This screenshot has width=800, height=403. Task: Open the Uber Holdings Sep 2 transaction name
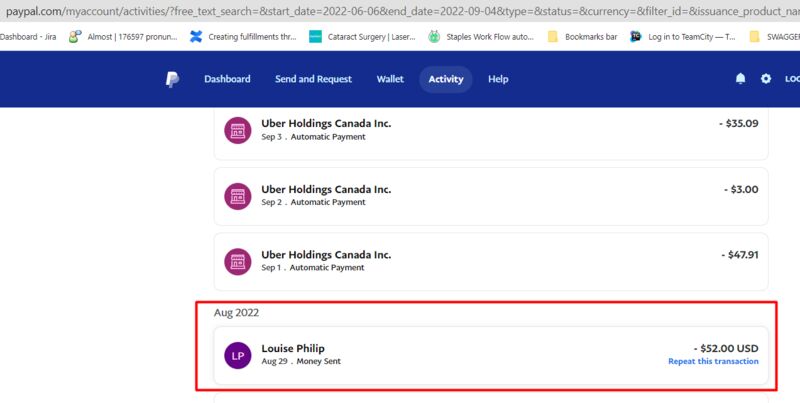click(326, 189)
